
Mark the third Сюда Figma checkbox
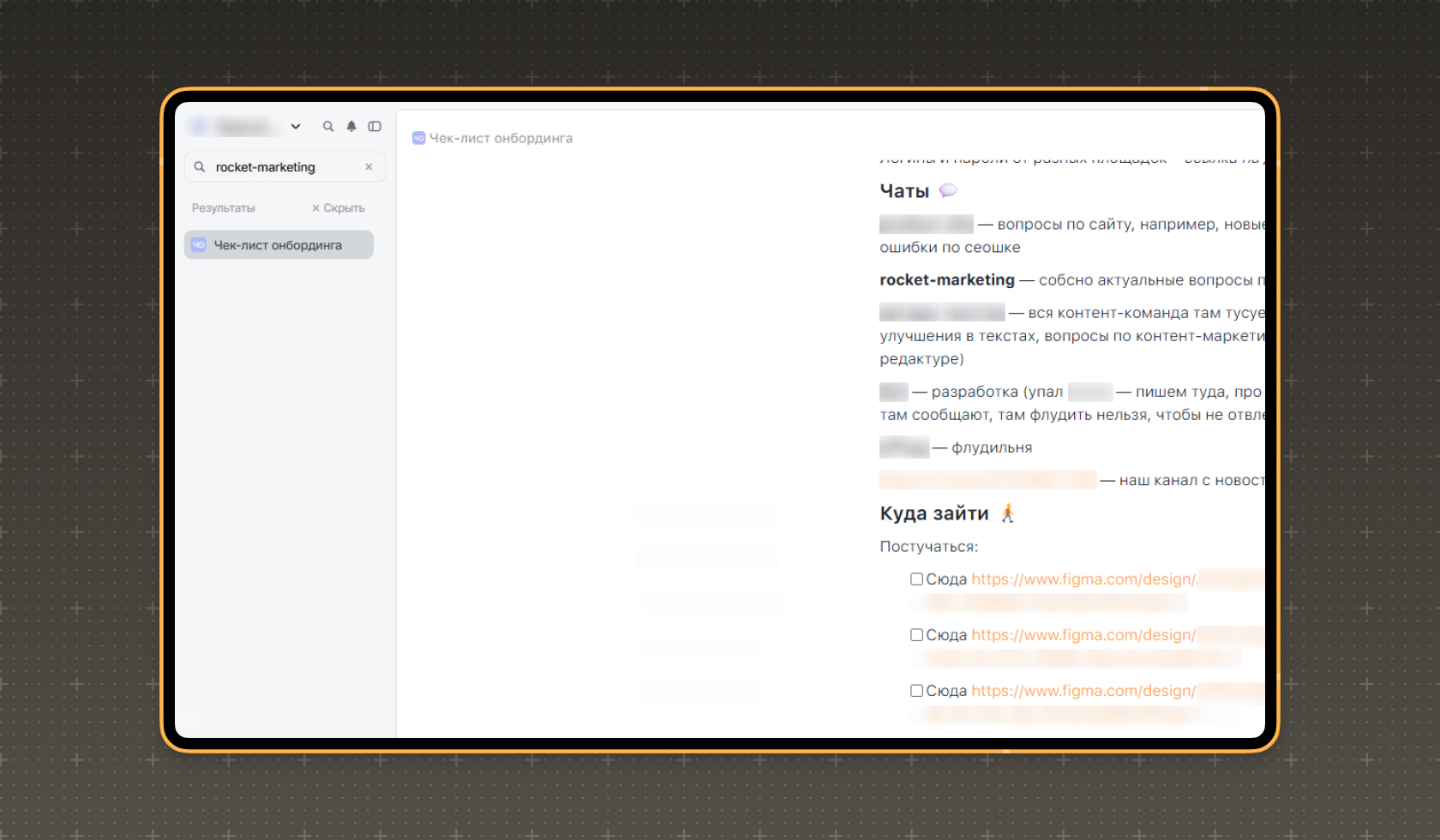pyautogui.click(x=916, y=691)
